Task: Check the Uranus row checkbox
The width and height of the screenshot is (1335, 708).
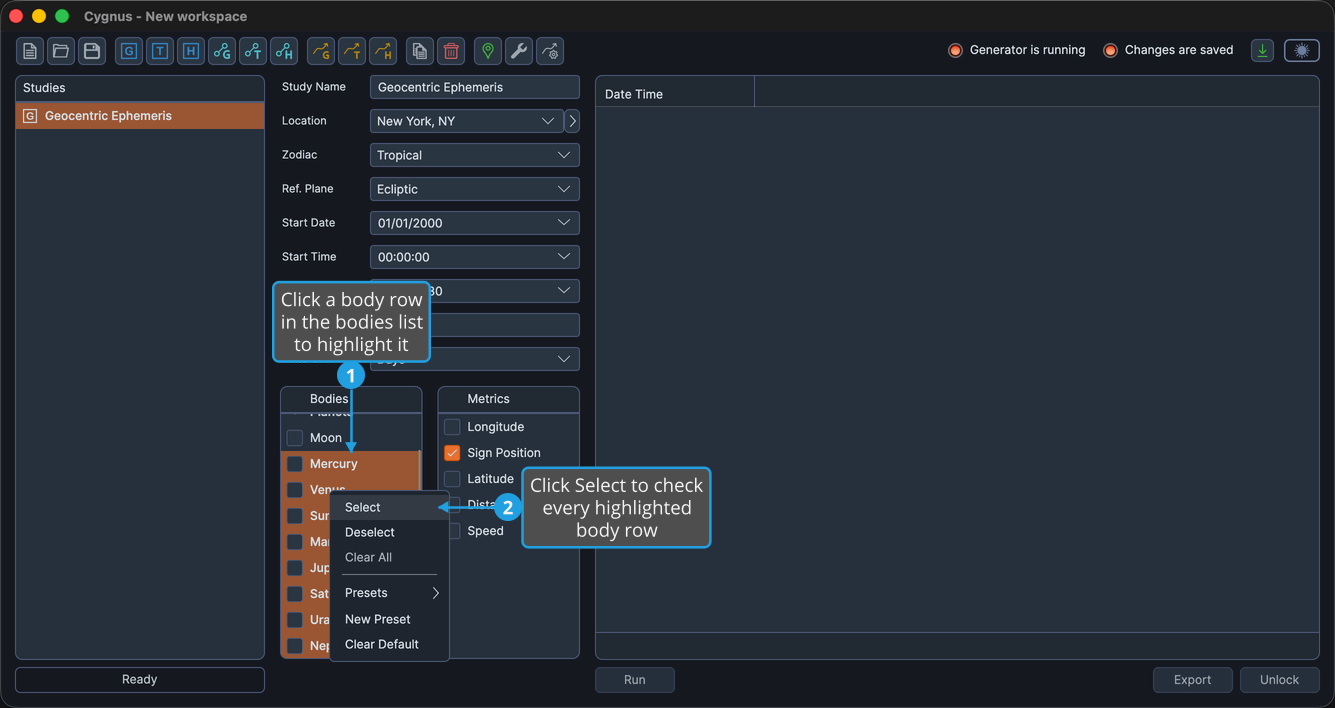Action: click(295, 620)
